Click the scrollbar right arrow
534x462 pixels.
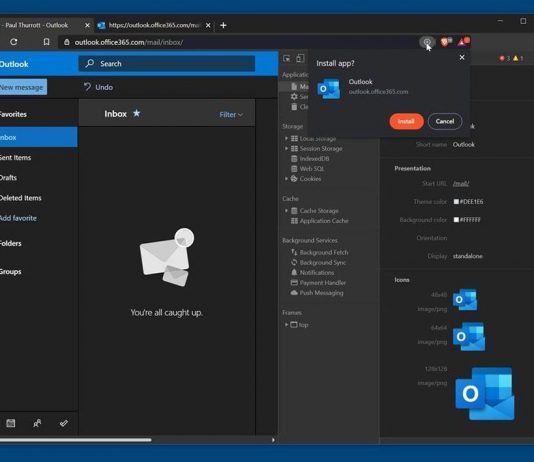(x=273, y=440)
